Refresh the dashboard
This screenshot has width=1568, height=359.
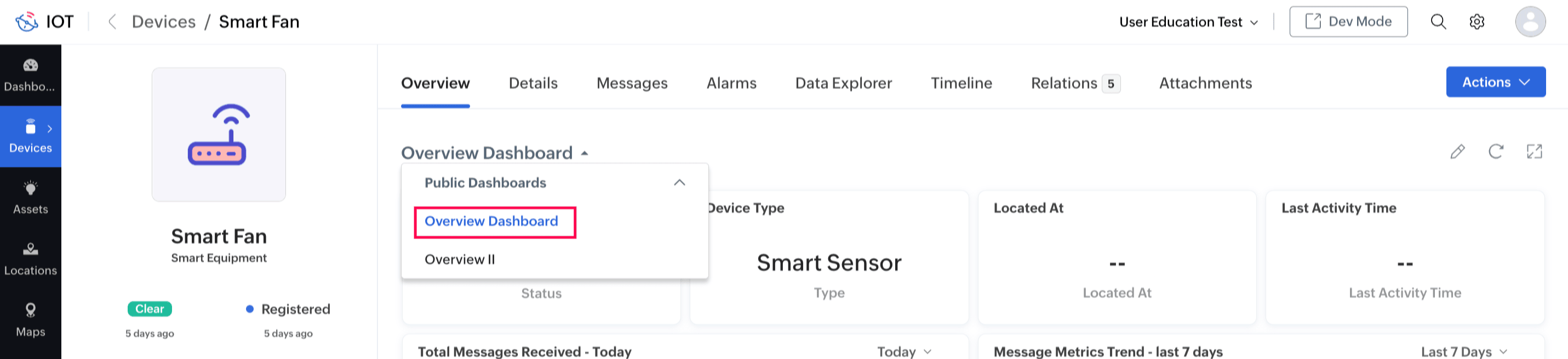1496,152
